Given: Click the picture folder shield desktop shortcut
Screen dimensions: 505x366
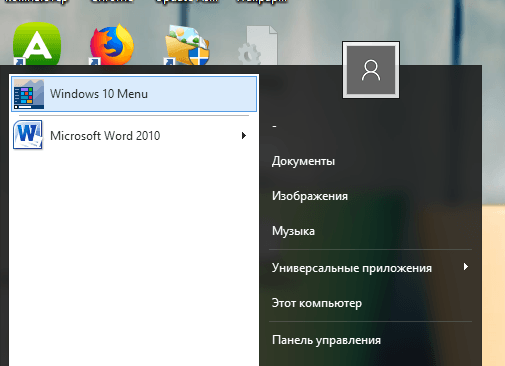Looking at the screenshot, I should 187,45.
